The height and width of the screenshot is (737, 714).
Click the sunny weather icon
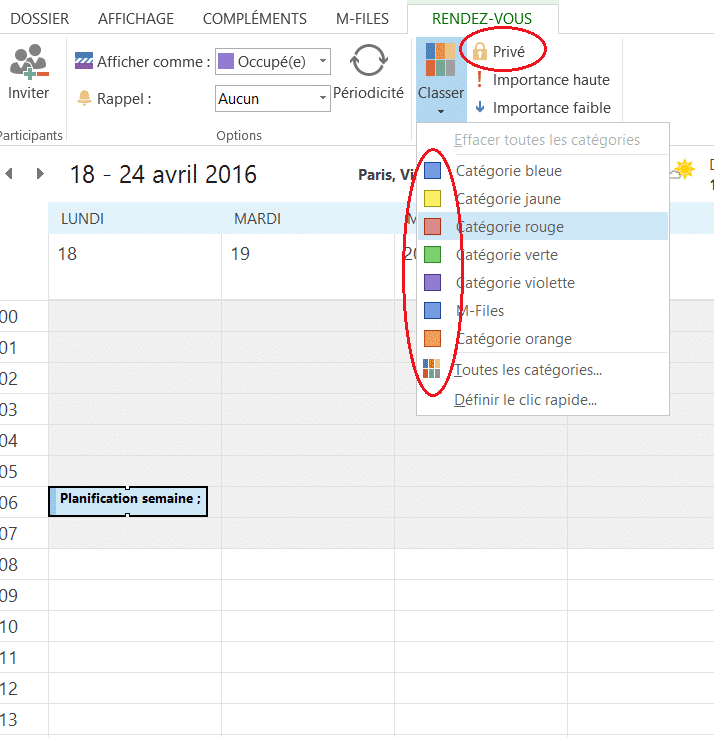click(x=683, y=170)
